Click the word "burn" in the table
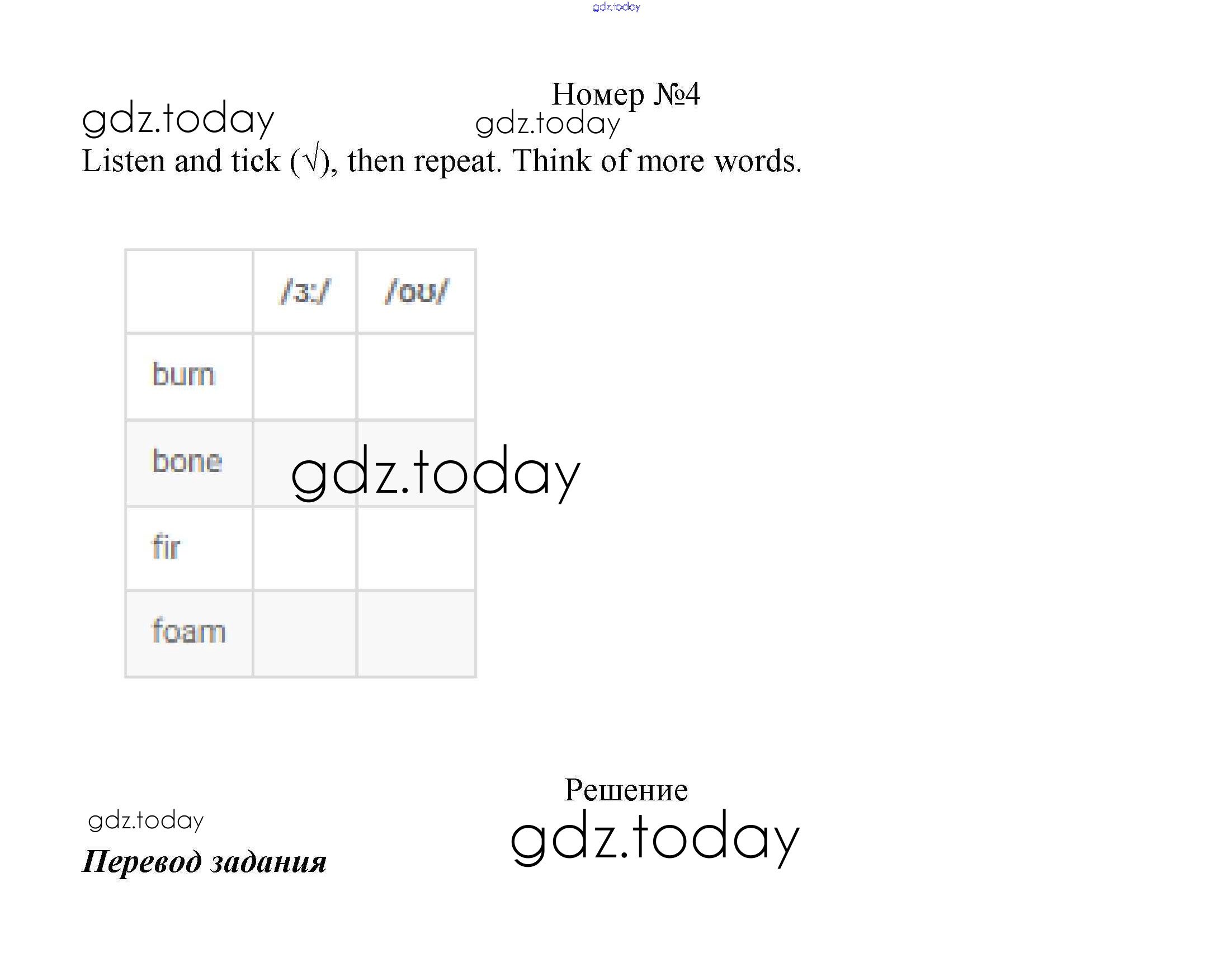The image size is (1232, 967). [183, 375]
